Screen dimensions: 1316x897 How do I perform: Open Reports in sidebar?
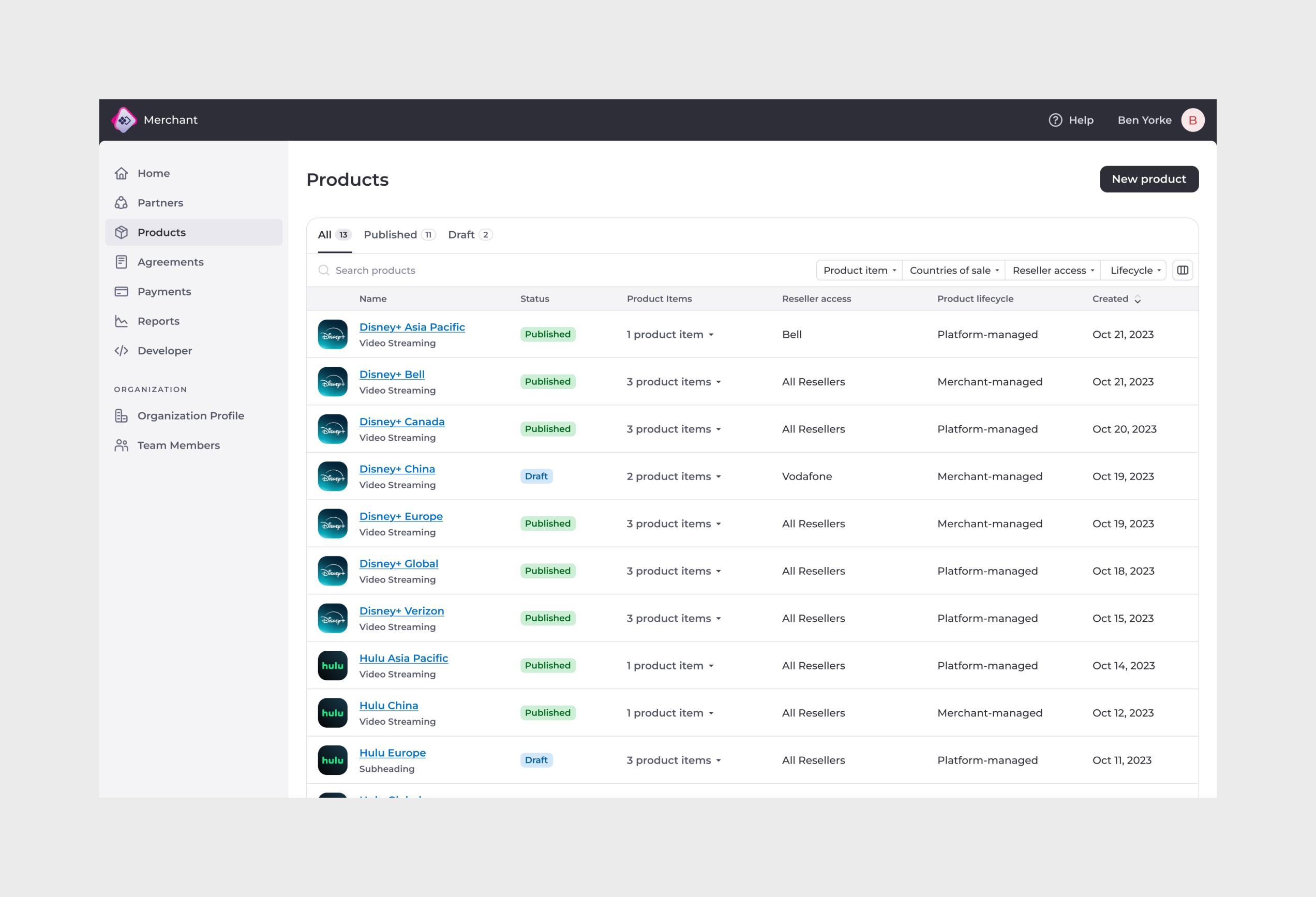193,321
